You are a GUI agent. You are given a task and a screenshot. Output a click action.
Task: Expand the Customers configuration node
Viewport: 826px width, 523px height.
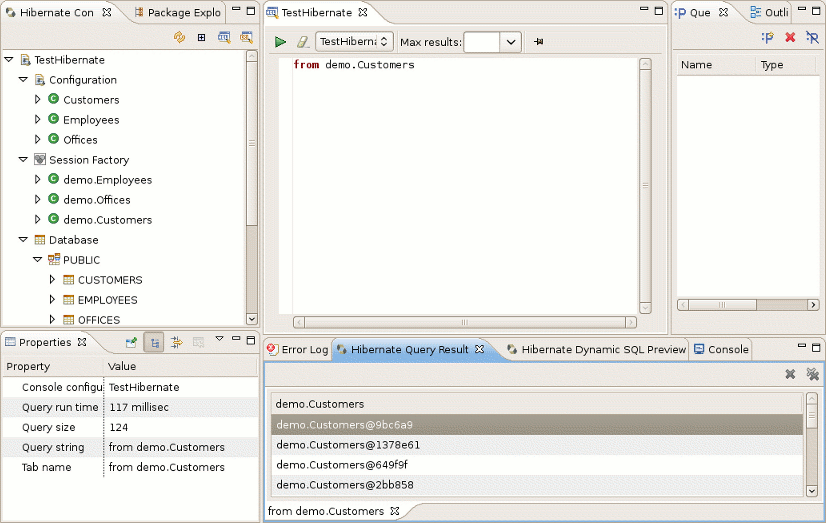38,100
